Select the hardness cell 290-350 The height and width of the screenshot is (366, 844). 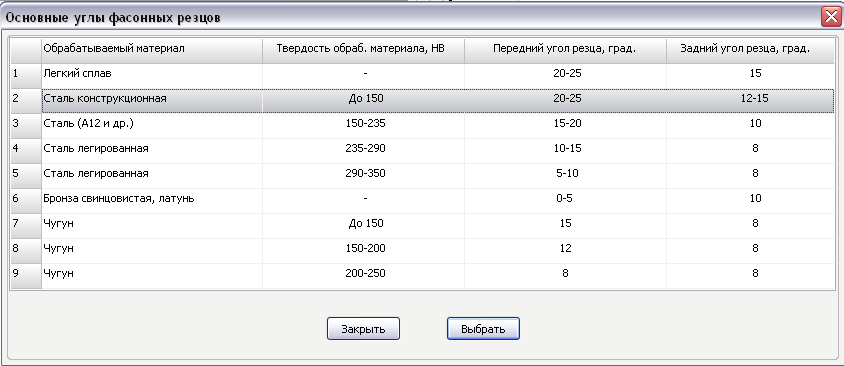click(x=363, y=174)
